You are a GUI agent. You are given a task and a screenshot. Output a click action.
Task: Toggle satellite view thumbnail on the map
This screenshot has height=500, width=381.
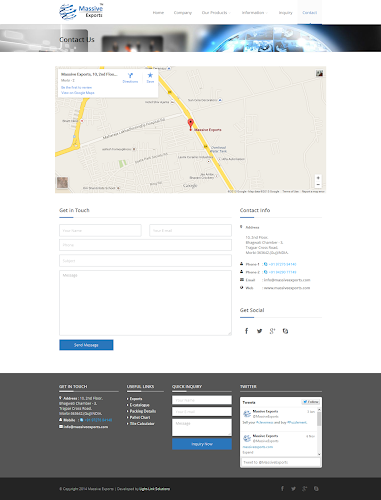coord(62,182)
